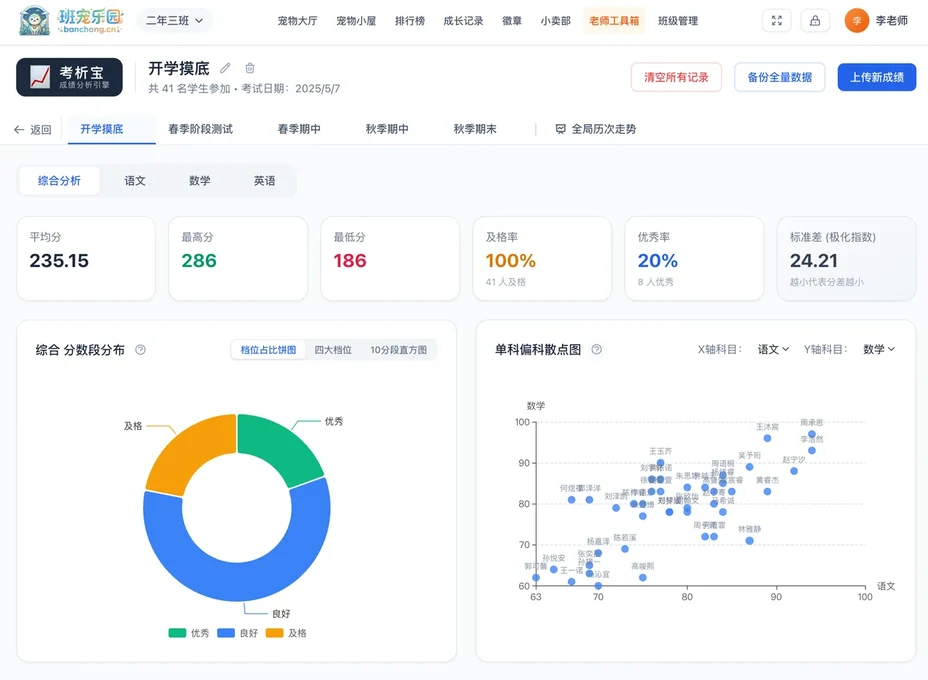Expand Y轴科目 数学 dropdown
Screen dimensions: 928x680
tap(879, 349)
